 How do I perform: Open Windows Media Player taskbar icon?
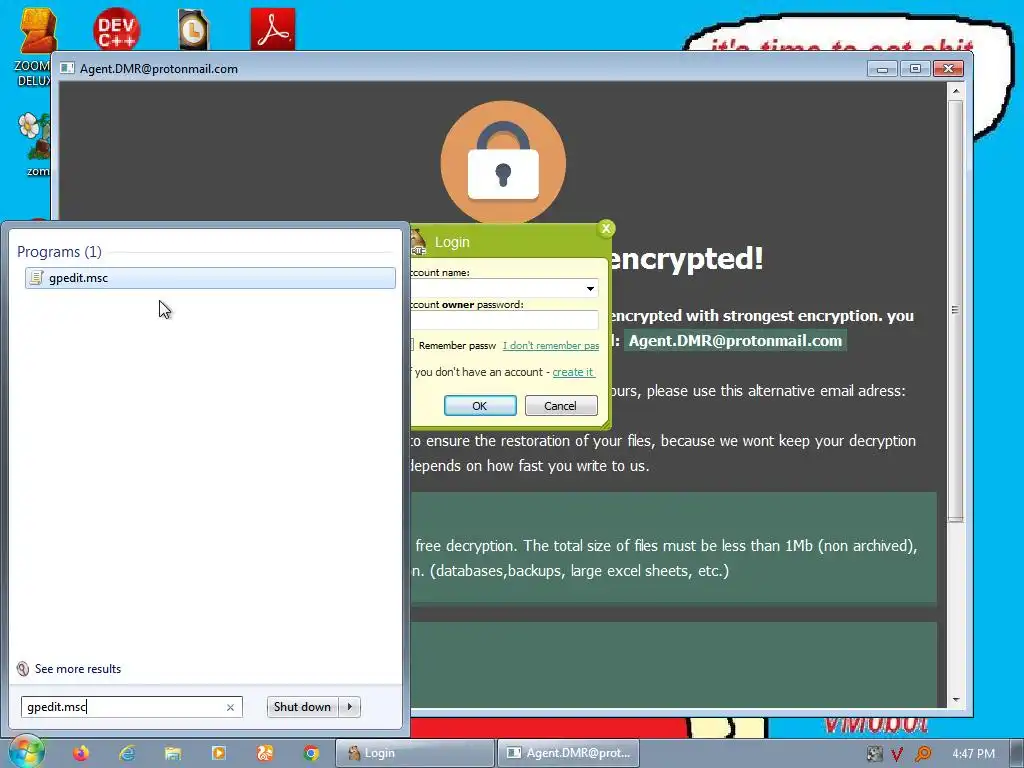[219, 753]
